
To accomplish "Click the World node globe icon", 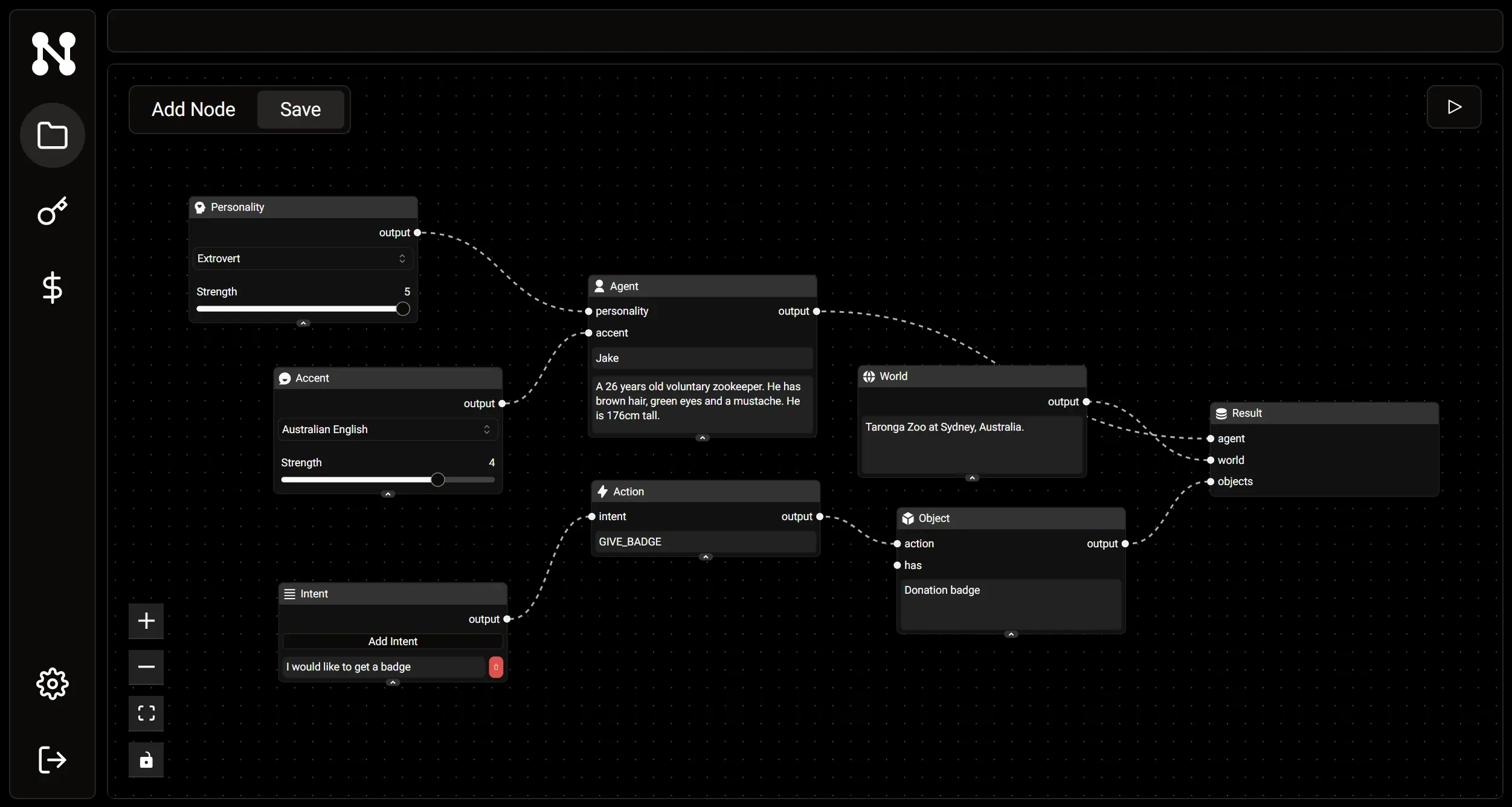I will (x=869, y=376).
